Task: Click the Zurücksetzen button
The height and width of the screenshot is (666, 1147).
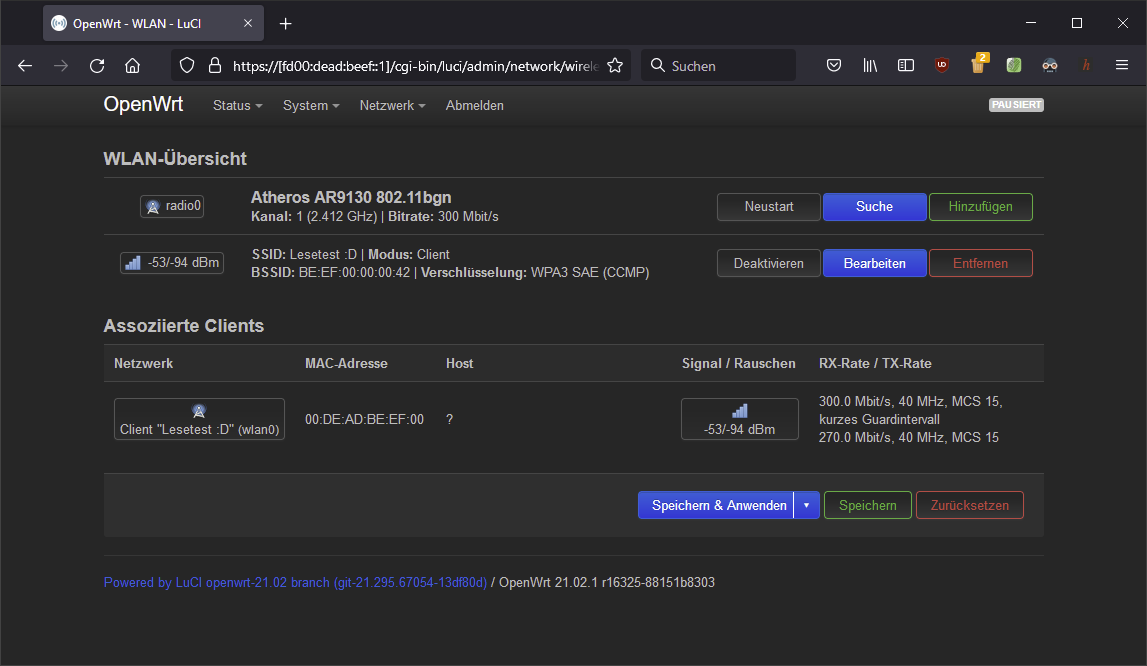Action: pyautogui.click(x=969, y=505)
